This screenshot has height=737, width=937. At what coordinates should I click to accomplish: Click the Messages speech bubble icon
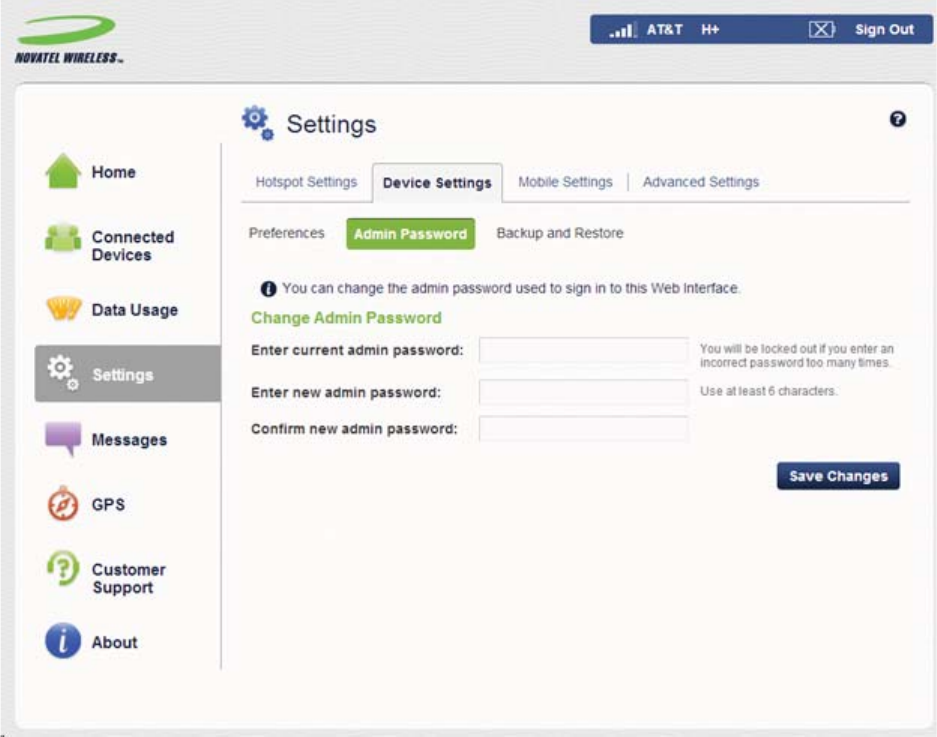(x=63, y=439)
